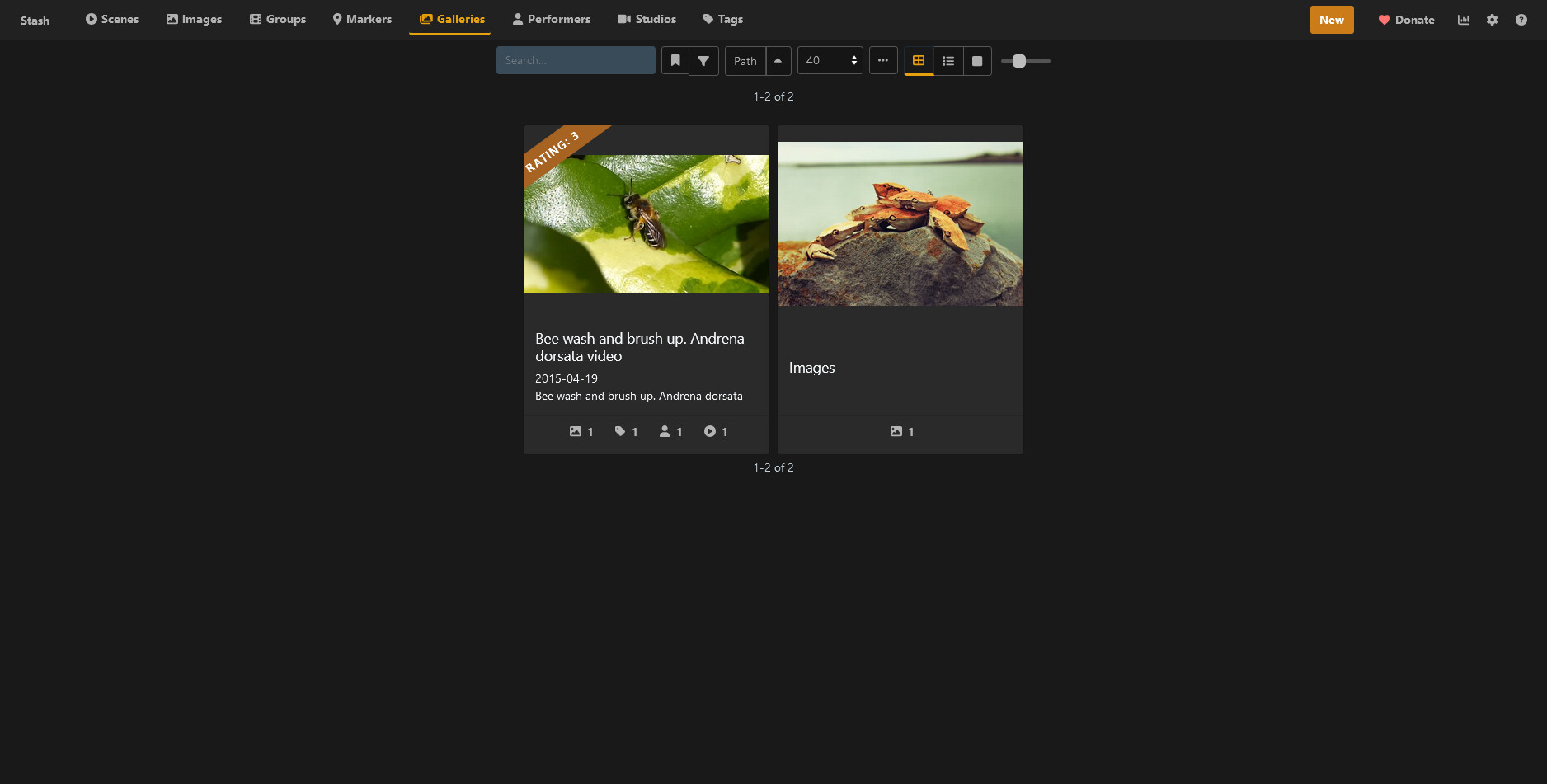Viewport: 1547px width, 784px height.
Task: Navigate to the Studios tab
Action: pyautogui.click(x=647, y=19)
